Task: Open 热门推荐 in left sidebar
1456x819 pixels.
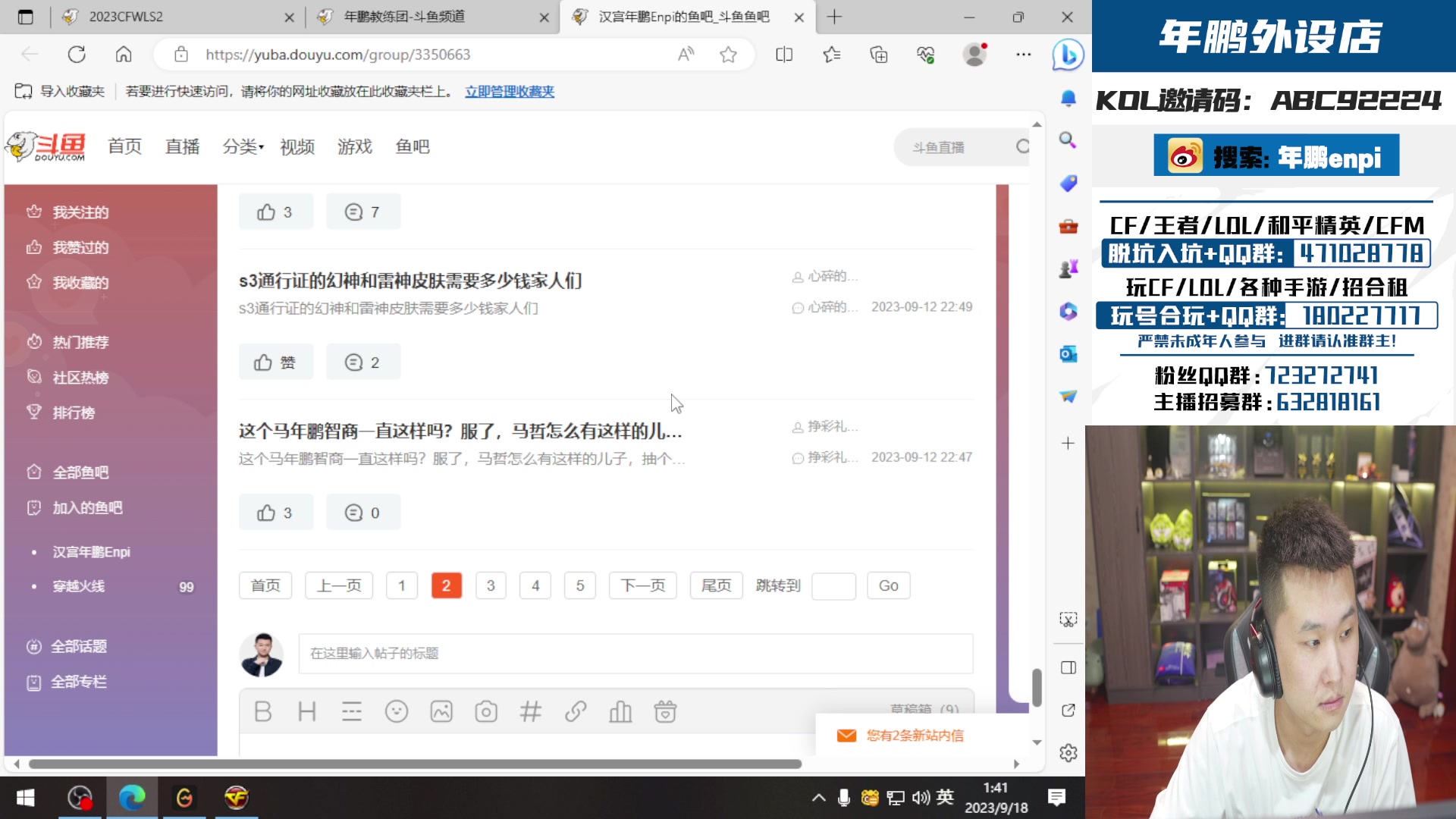Action: pos(68,342)
